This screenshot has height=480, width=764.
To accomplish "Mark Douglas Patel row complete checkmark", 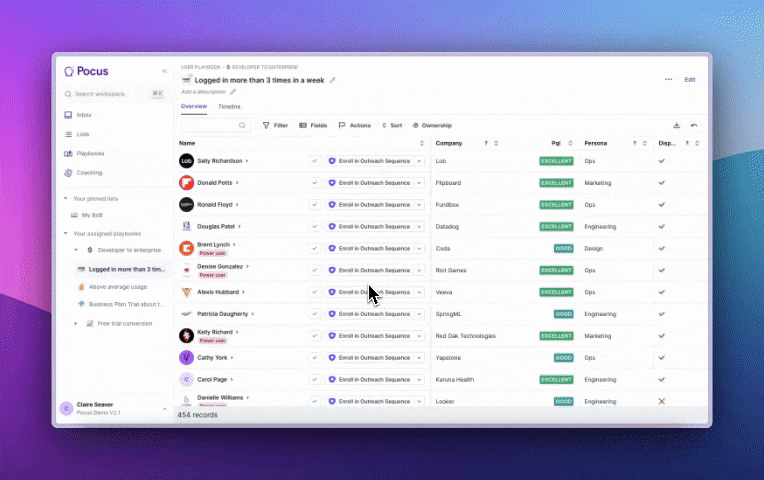I will click(x=315, y=227).
